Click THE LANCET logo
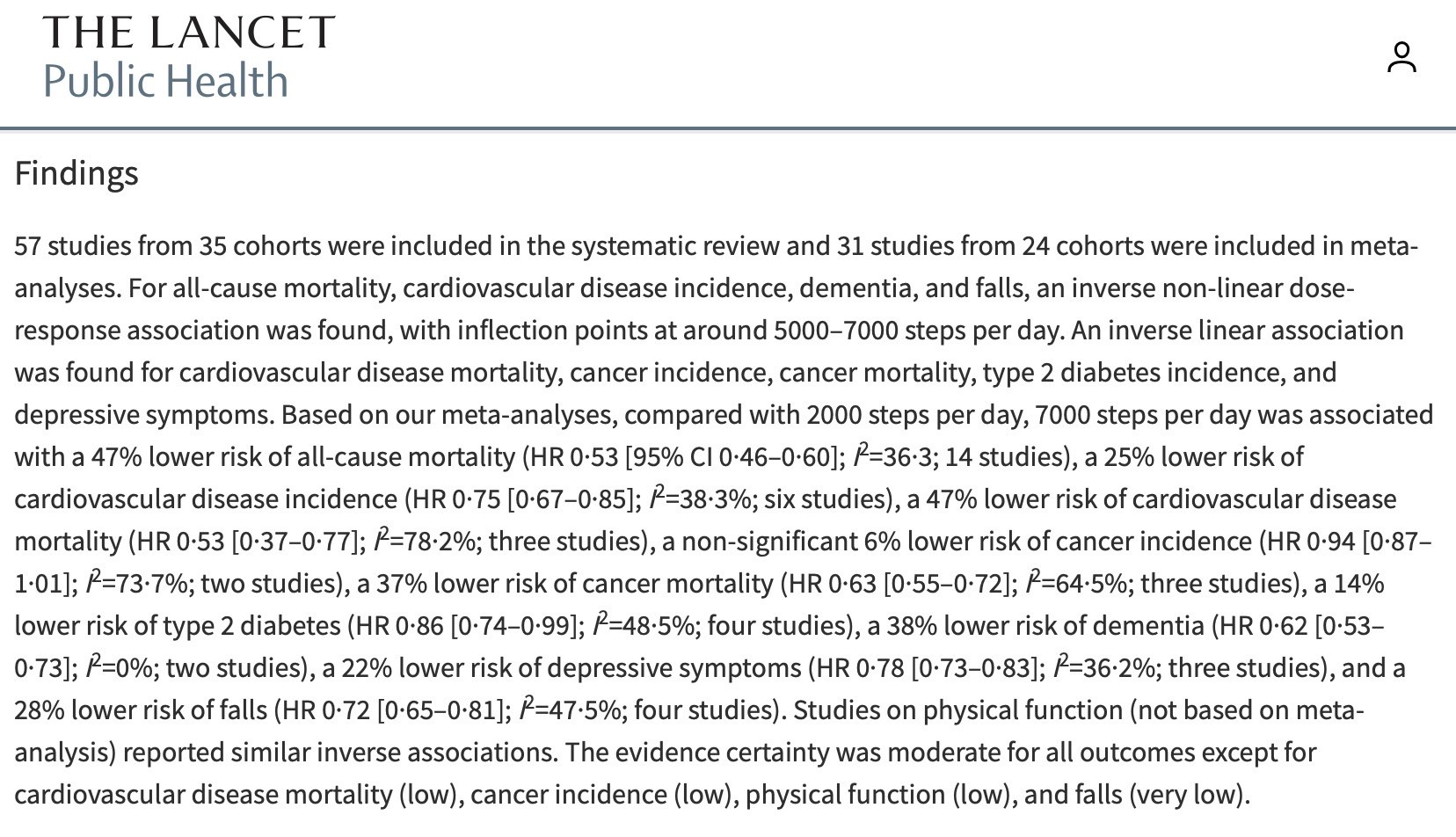 [188, 33]
